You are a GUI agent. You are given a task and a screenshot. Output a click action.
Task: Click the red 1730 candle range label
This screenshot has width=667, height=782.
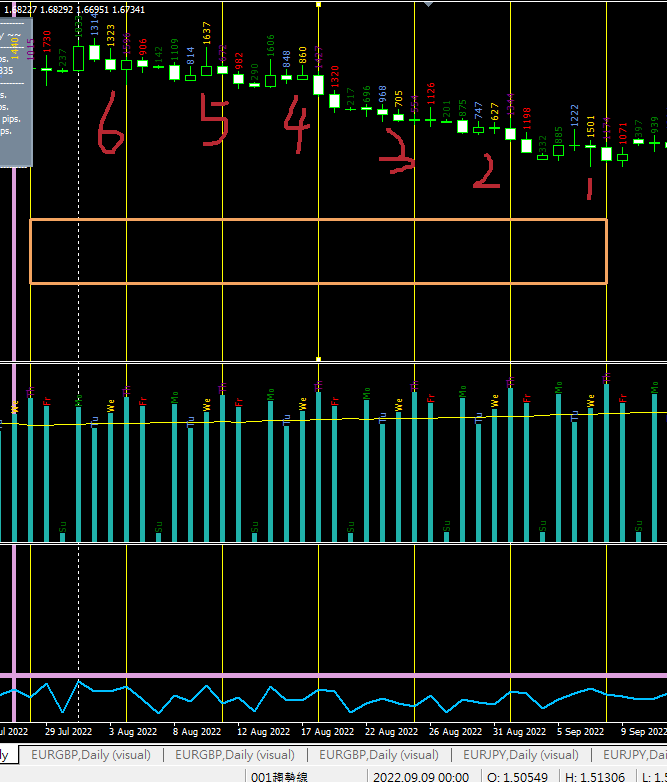pos(47,42)
